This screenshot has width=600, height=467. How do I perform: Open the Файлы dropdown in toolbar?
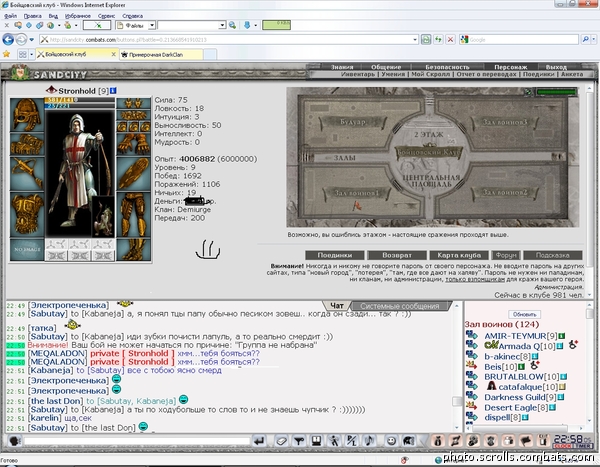pos(152,25)
